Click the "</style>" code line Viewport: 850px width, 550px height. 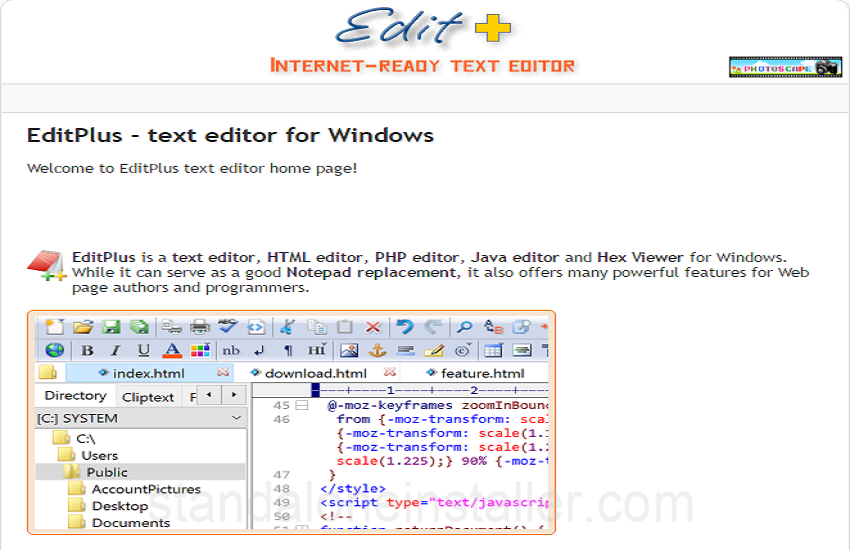click(x=353, y=488)
